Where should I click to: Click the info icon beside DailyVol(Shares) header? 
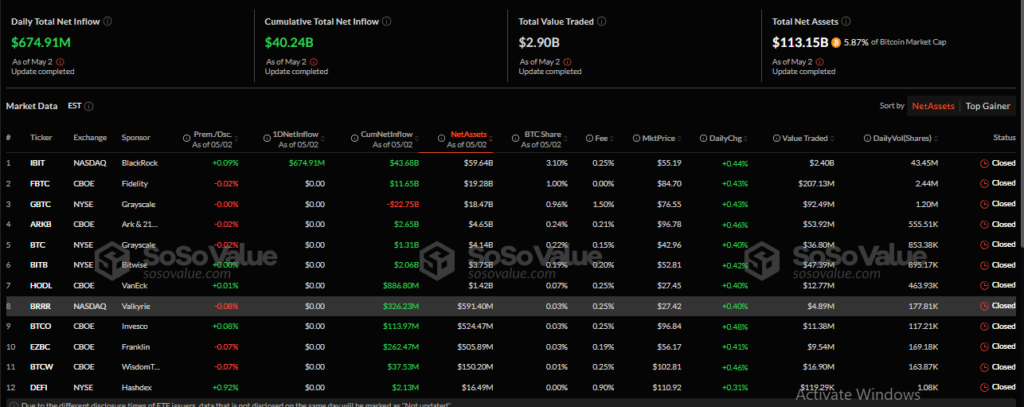tap(868, 138)
